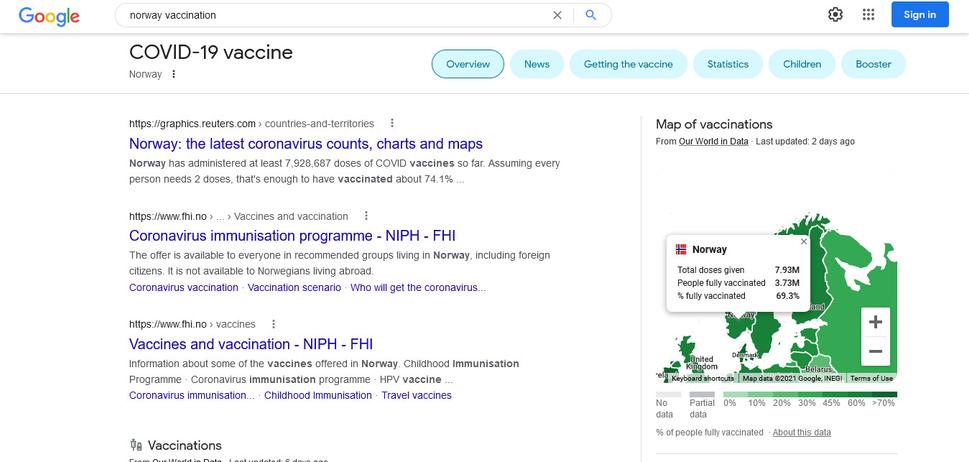This screenshot has width=969, height=462.
Task: Click the Total doses given 7.93M row
Action: tap(738, 270)
